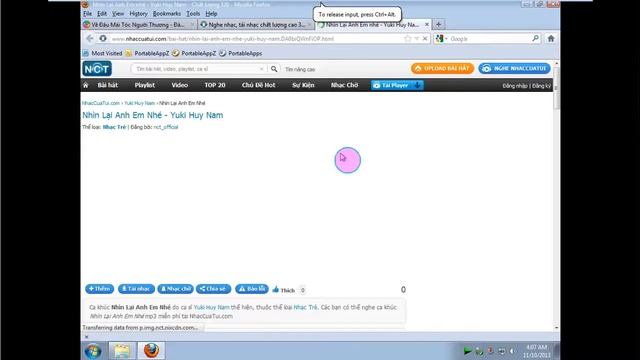
Task: Open the Playlist navigation item
Action: [x=144, y=85]
